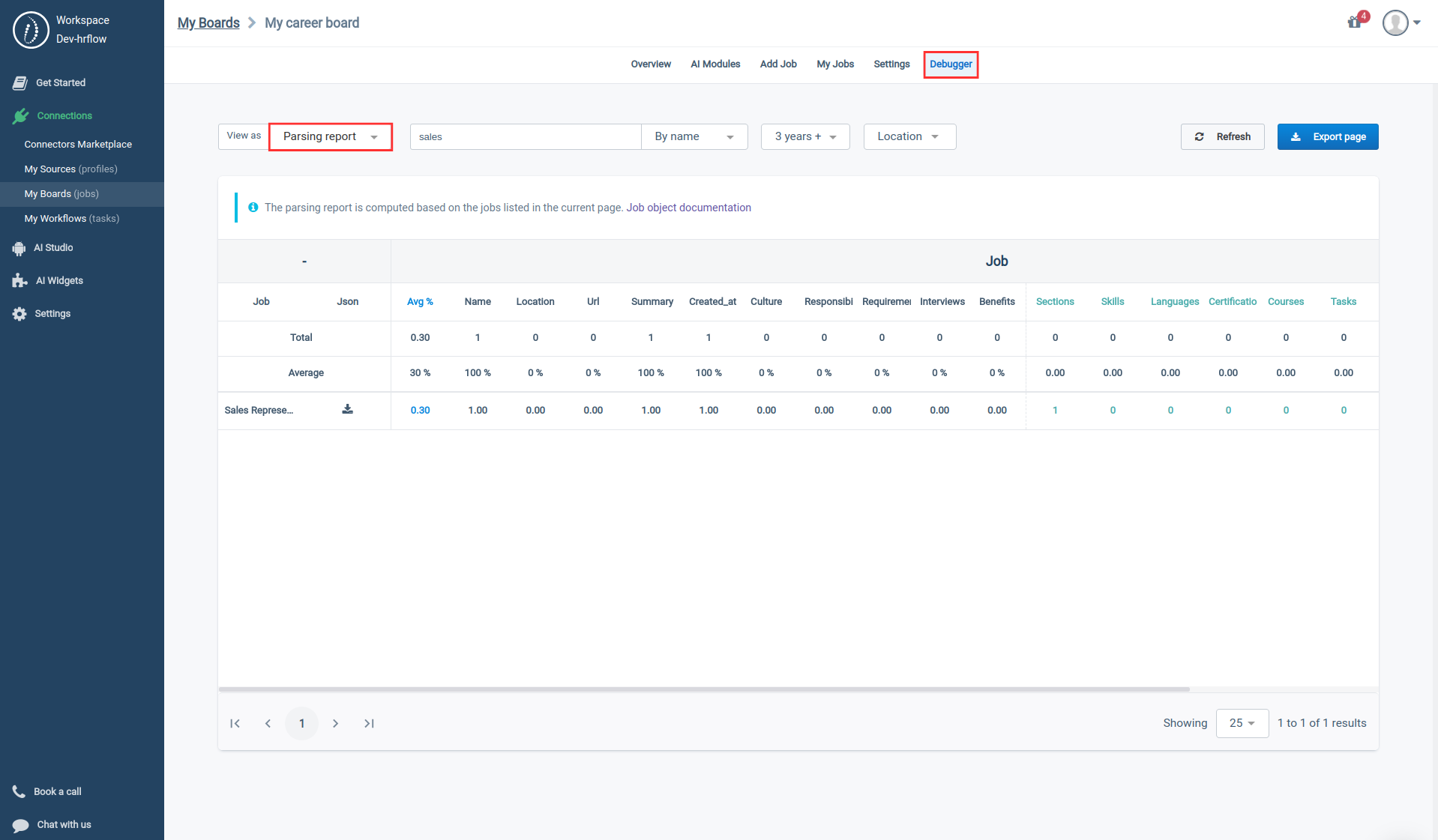
Task: Open the Location filter dropdown
Action: tap(909, 136)
